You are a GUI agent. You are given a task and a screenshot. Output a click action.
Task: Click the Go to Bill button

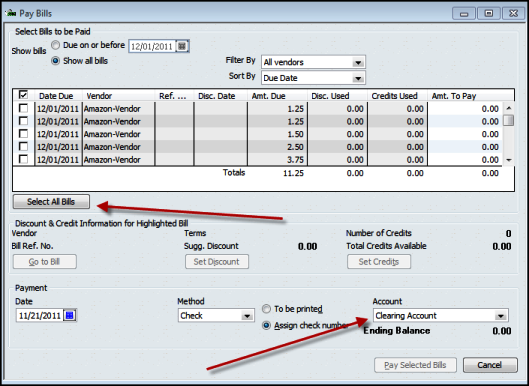click(x=45, y=262)
